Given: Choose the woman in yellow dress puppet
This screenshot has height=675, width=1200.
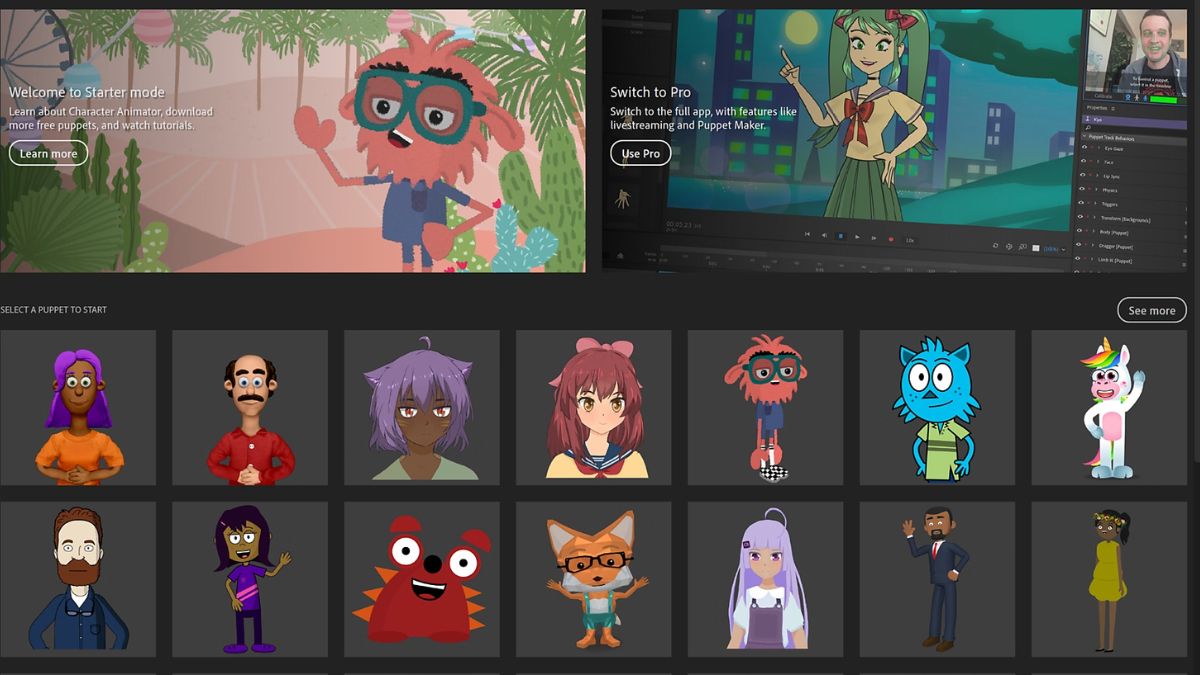Looking at the screenshot, I should (1109, 580).
